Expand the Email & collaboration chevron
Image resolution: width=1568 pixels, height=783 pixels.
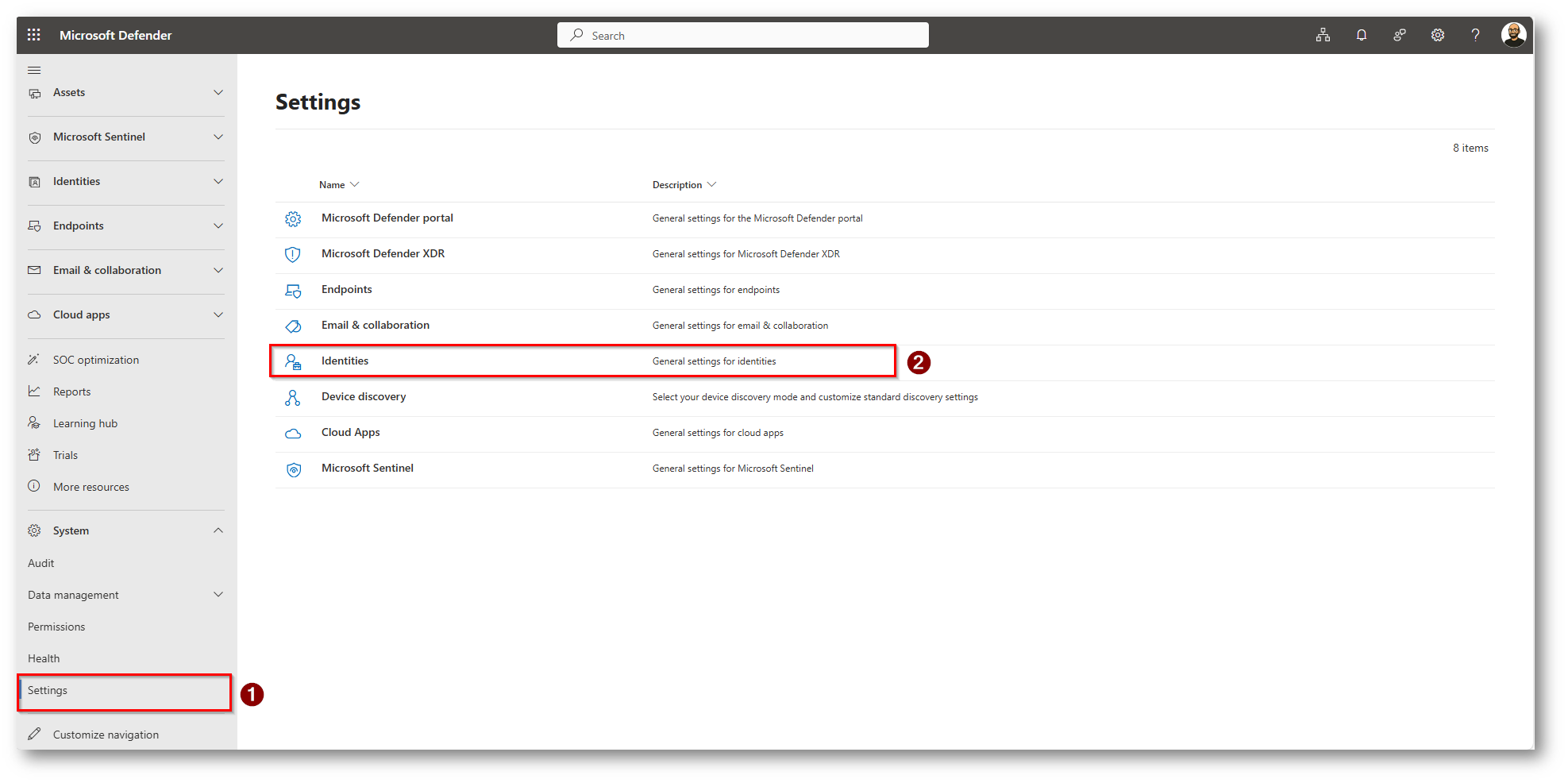(218, 270)
